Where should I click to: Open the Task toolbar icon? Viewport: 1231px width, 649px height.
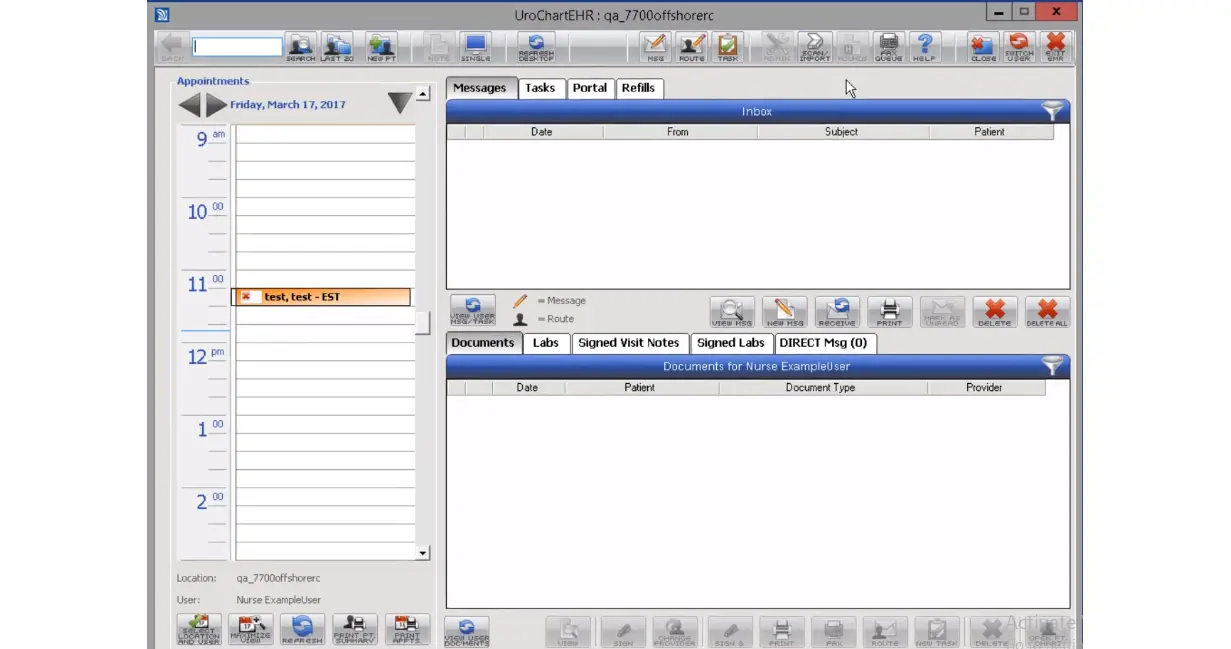(727, 47)
